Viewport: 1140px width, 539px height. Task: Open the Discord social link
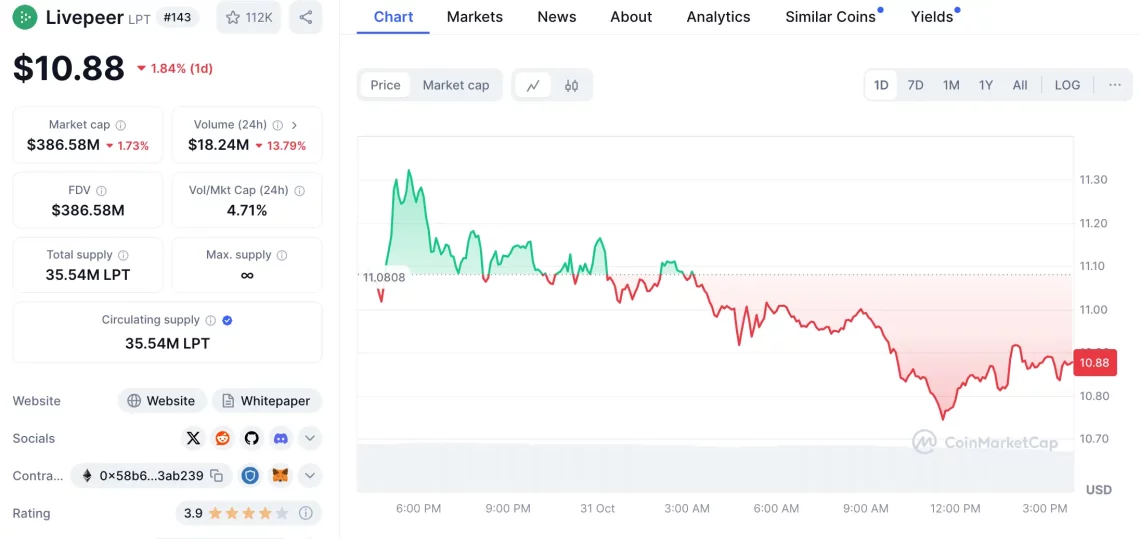coord(281,438)
